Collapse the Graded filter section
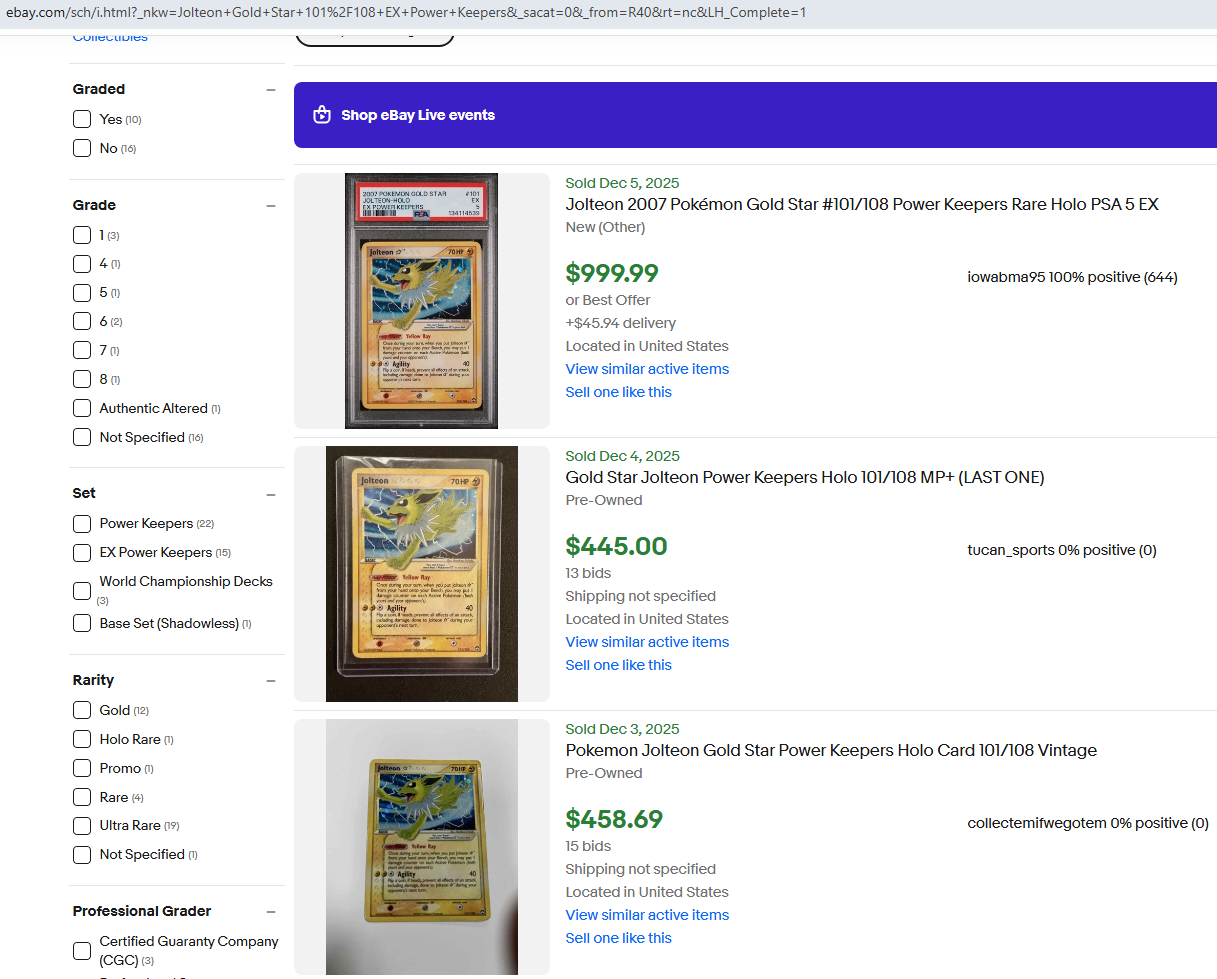The image size is (1217, 979). click(x=270, y=89)
